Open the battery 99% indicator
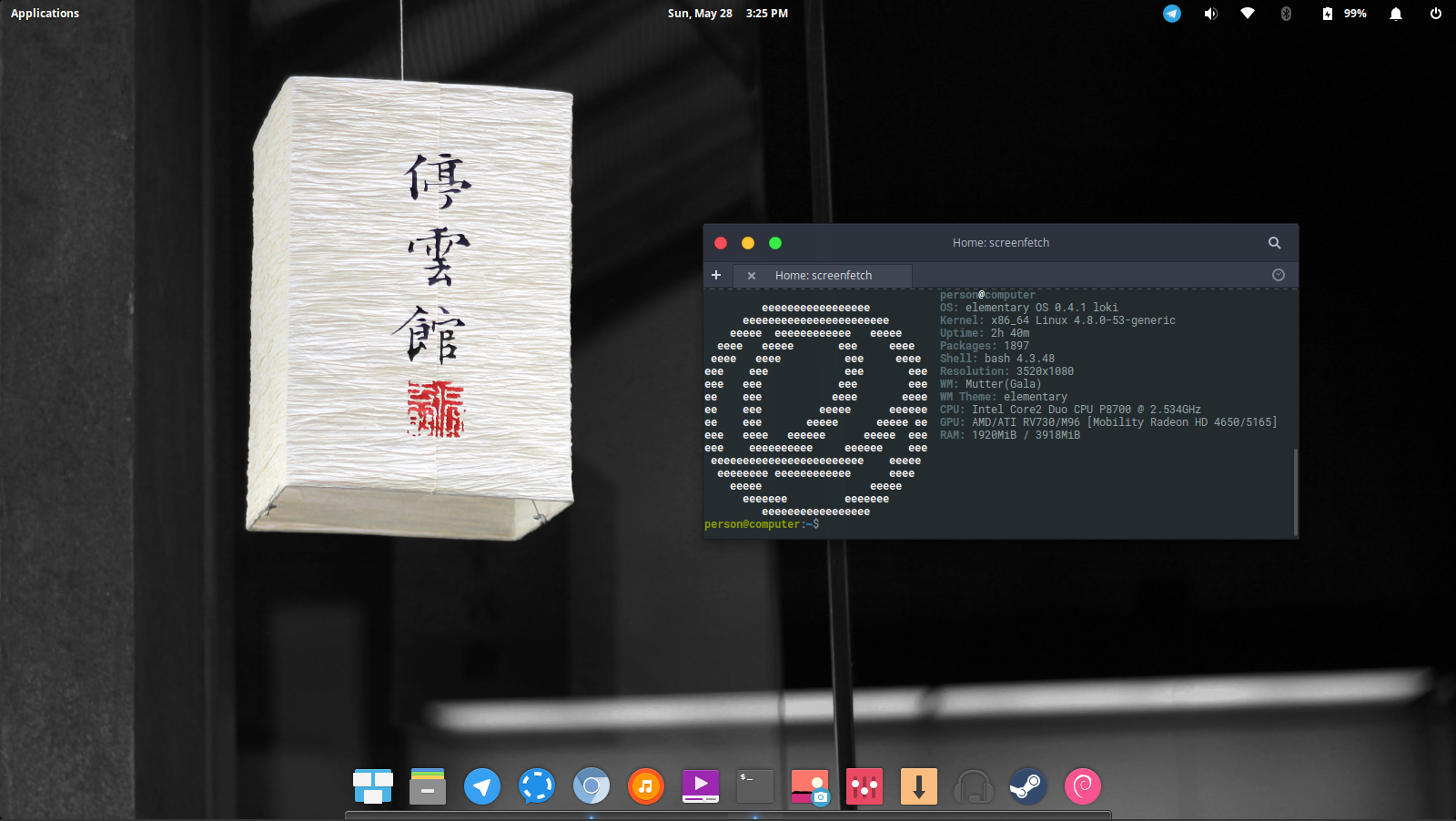The width and height of the screenshot is (1456, 821). tap(1344, 14)
